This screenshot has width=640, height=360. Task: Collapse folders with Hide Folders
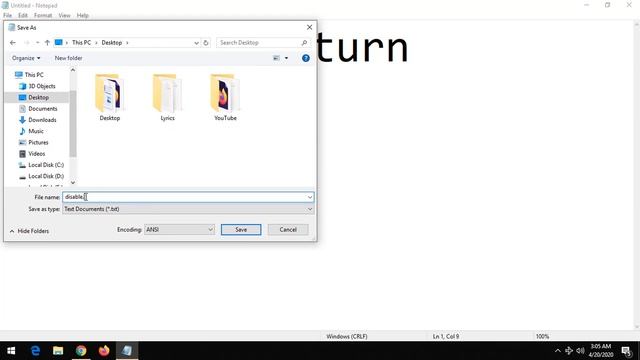(x=29, y=231)
